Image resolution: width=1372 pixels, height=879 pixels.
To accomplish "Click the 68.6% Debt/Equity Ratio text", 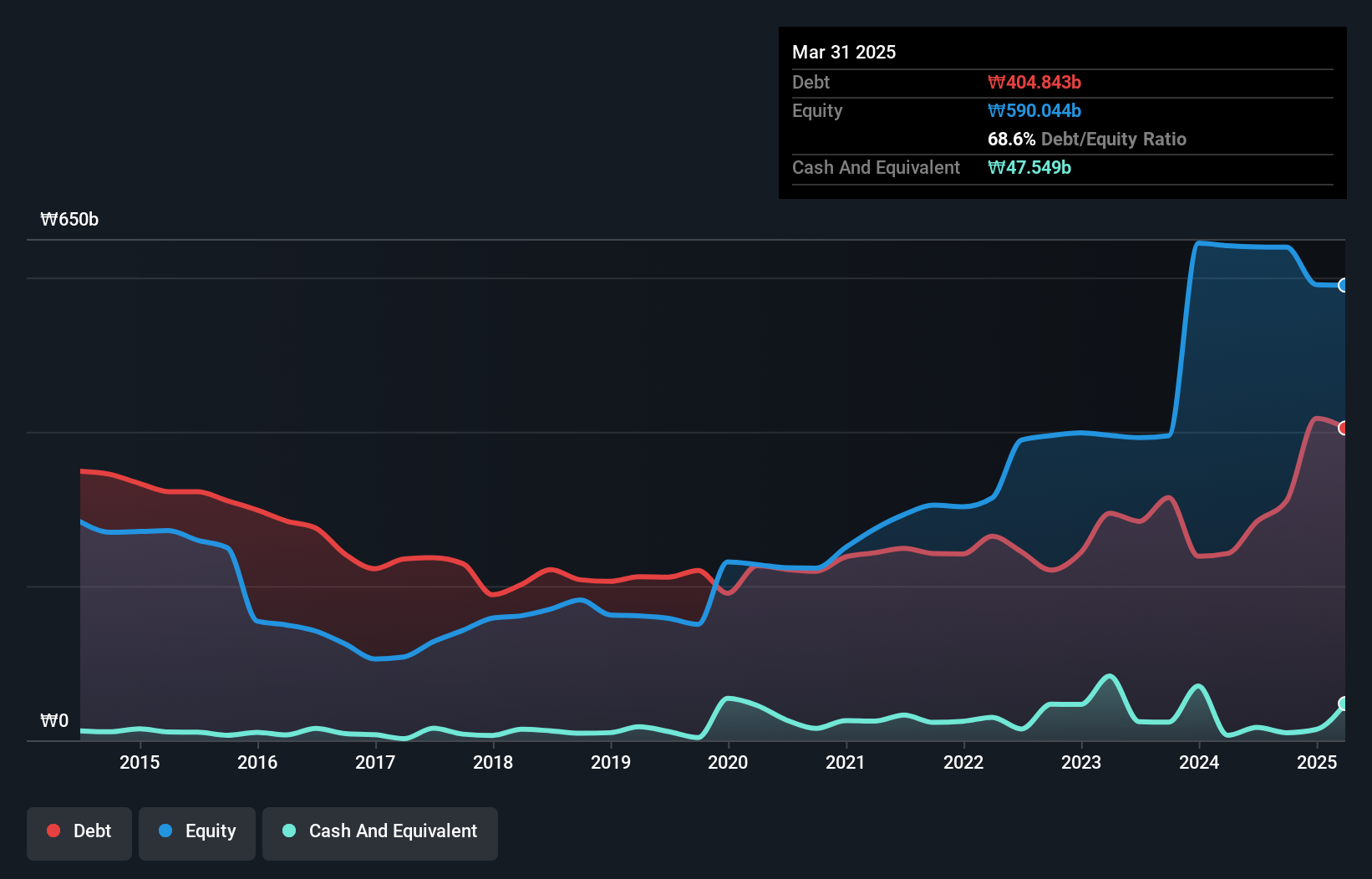I will click(1086, 139).
